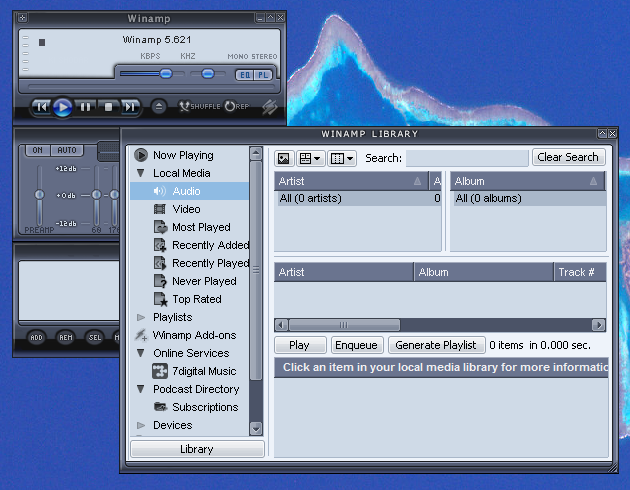Click the playlist SEL button
The width and height of the screenshot is (630, 490).
tap(95, 338)
